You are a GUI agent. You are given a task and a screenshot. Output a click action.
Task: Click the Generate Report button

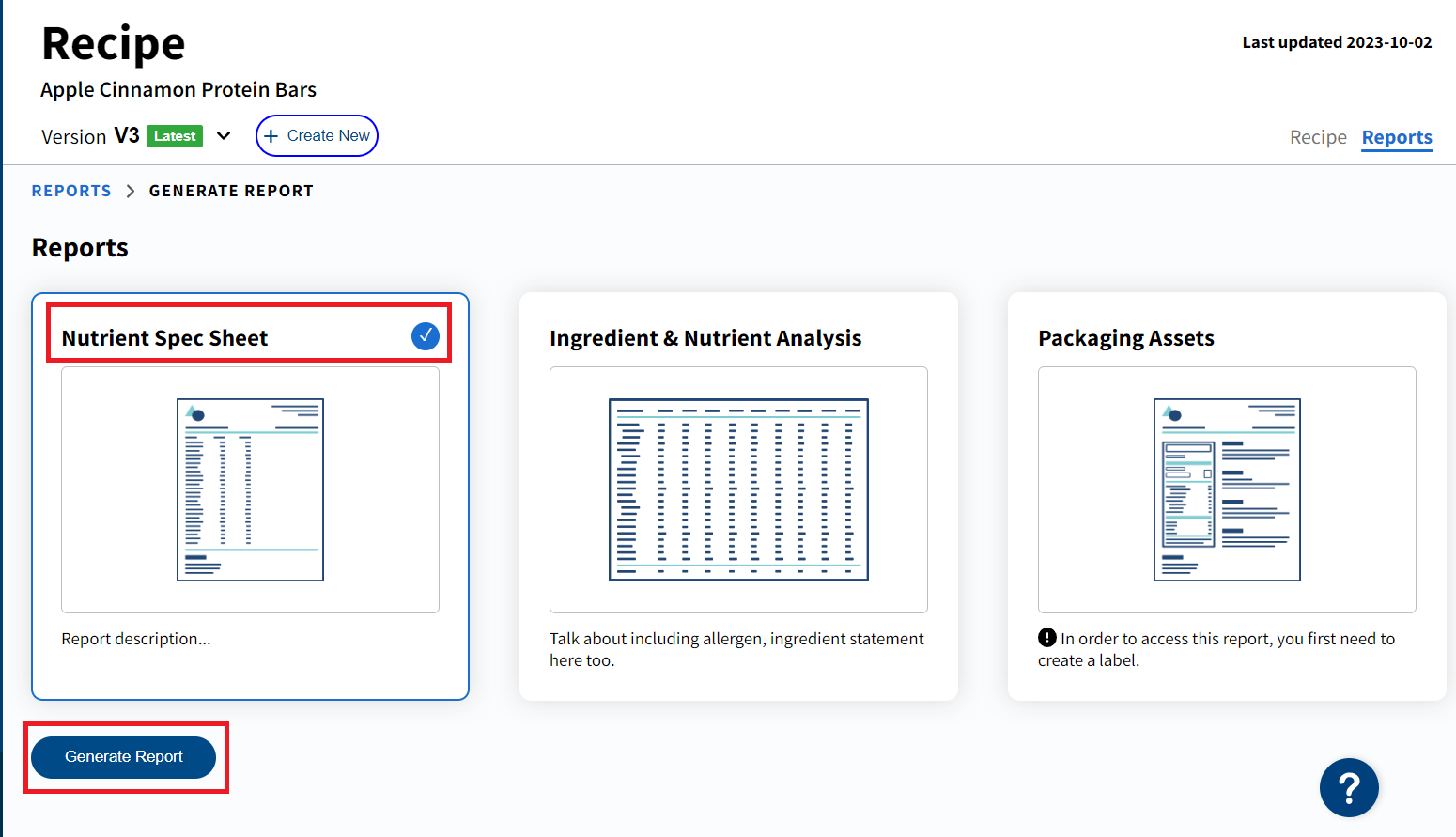click(124, 756)
